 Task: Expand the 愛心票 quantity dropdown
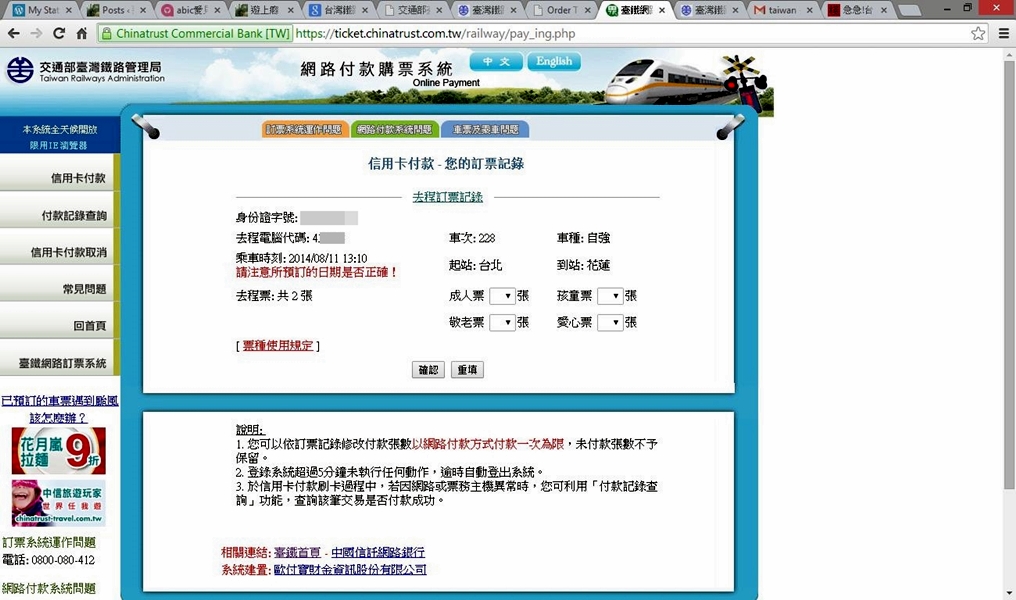pyautogui.click(x=610, y=323)
